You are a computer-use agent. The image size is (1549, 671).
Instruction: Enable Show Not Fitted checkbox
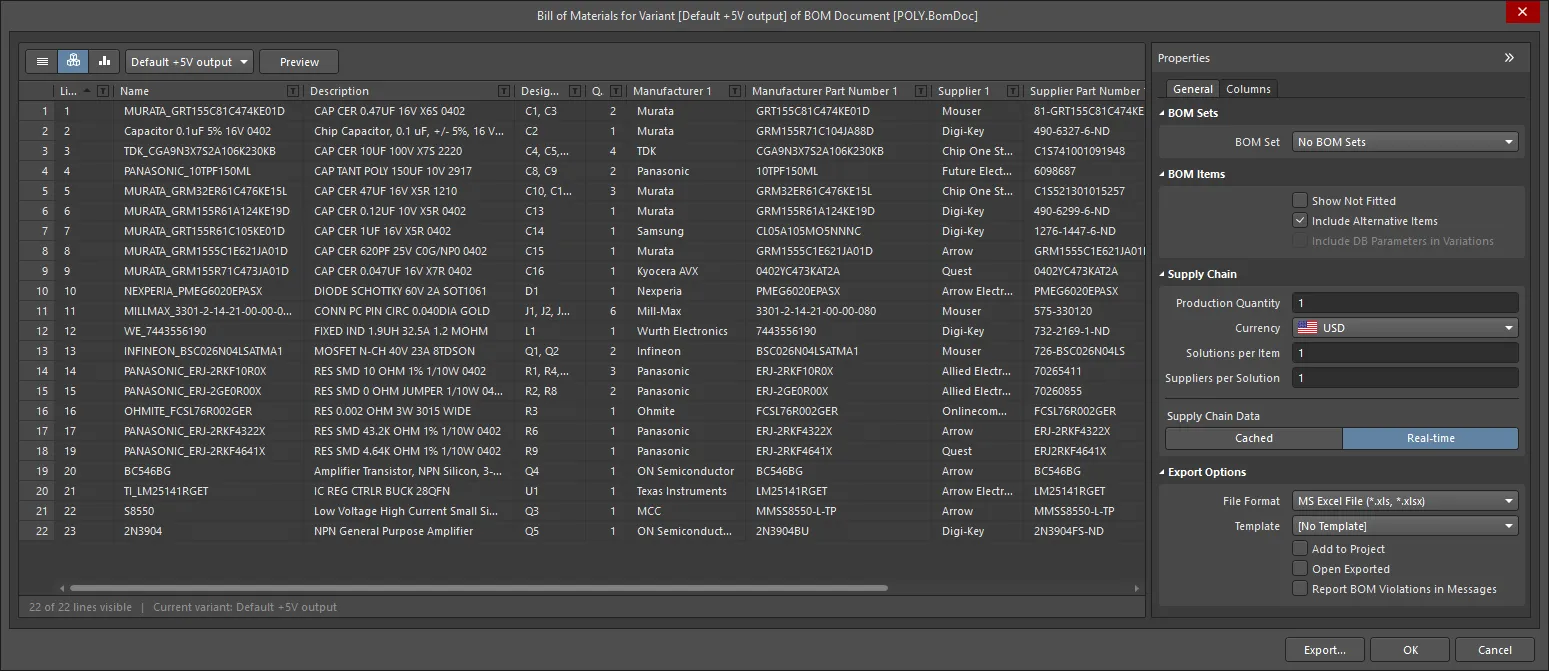click(x=1300, y=200)
